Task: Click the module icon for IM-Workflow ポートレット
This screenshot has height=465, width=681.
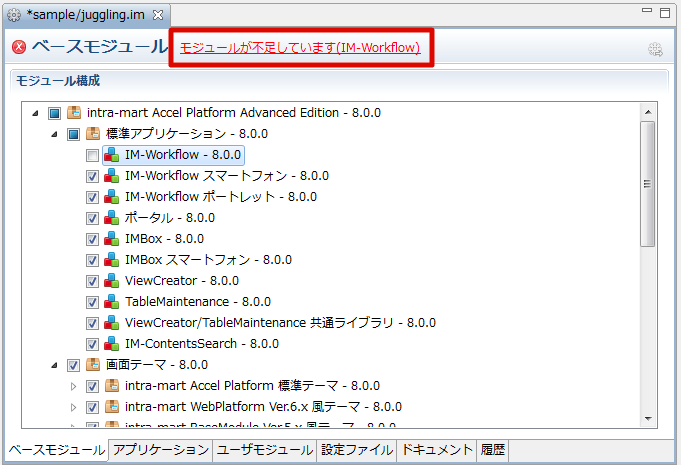Action: coord(112,197)
